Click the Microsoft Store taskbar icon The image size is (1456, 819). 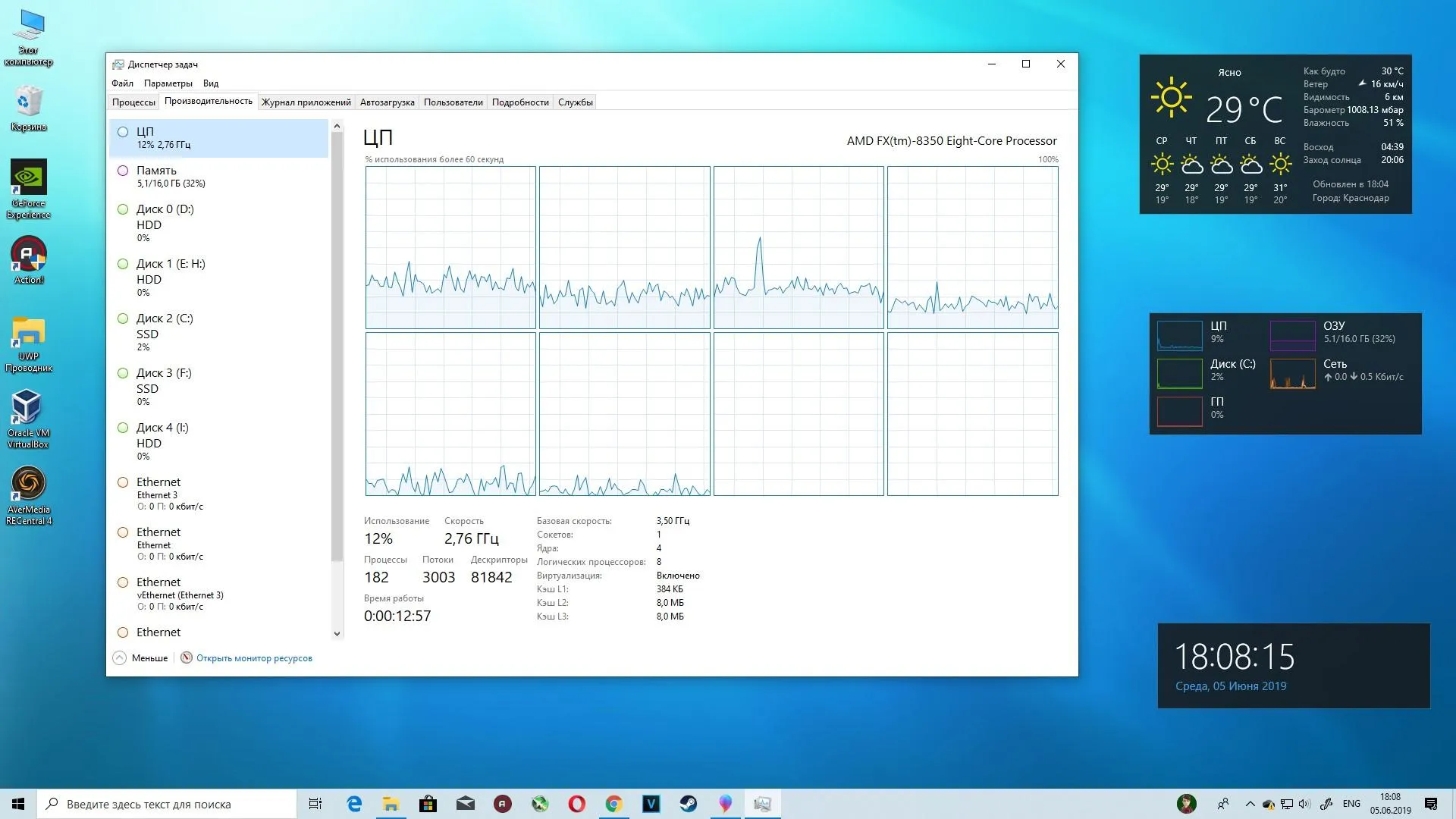coord(428,804)
